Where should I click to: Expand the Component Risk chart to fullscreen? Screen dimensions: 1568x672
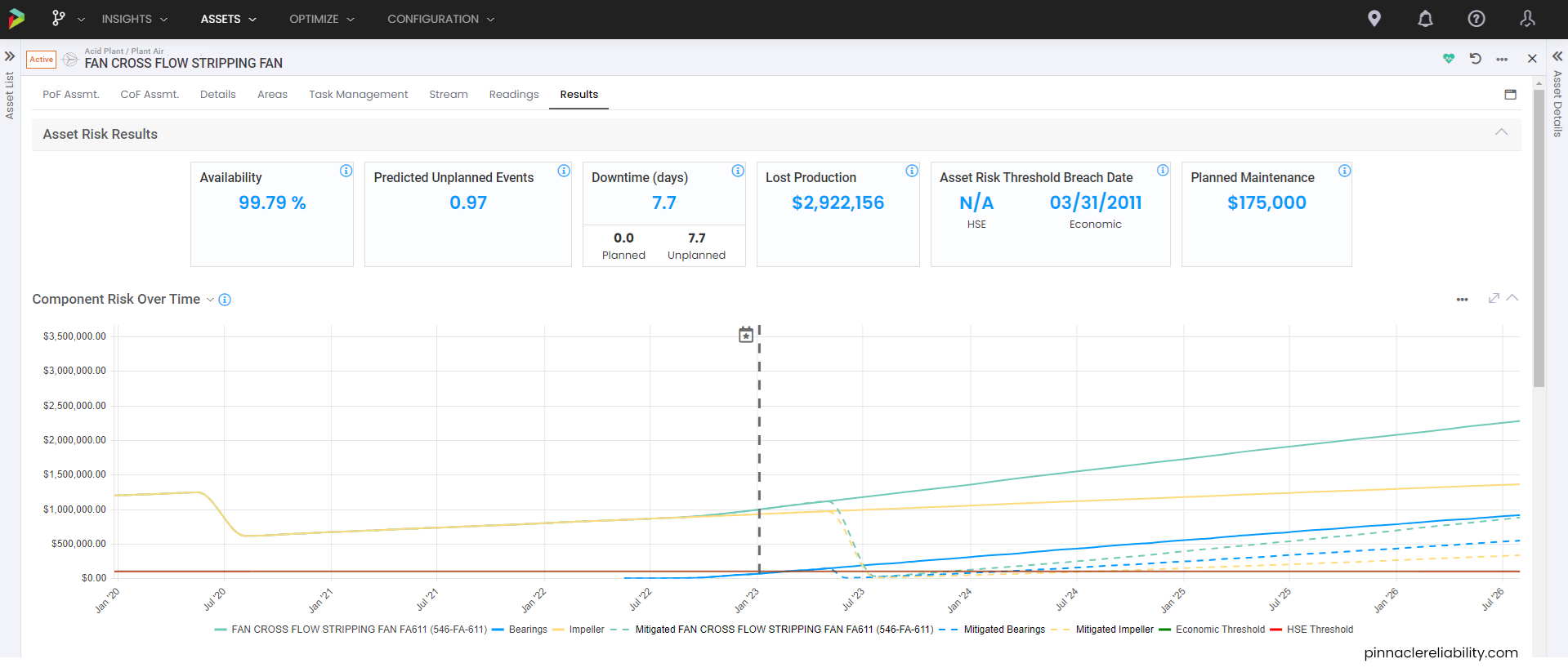pyautogui.click(x=1494, y=299)
